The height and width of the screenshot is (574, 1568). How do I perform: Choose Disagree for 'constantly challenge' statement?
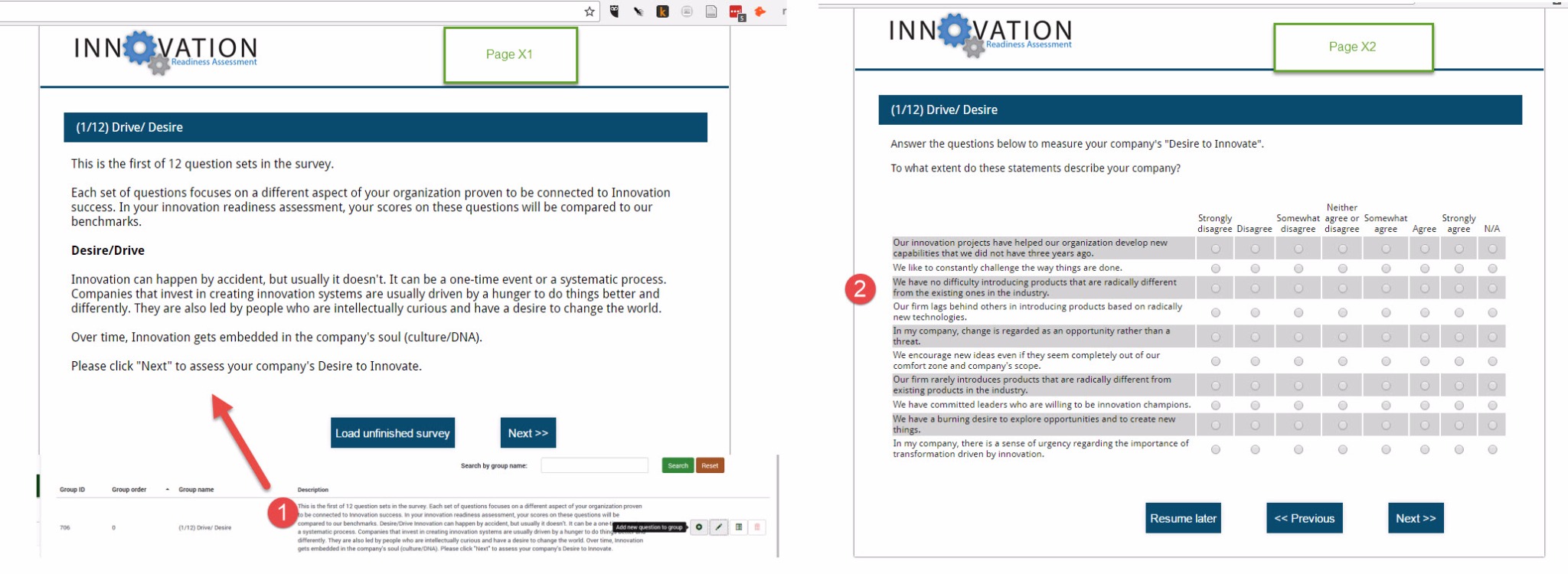coord(1255,269)
